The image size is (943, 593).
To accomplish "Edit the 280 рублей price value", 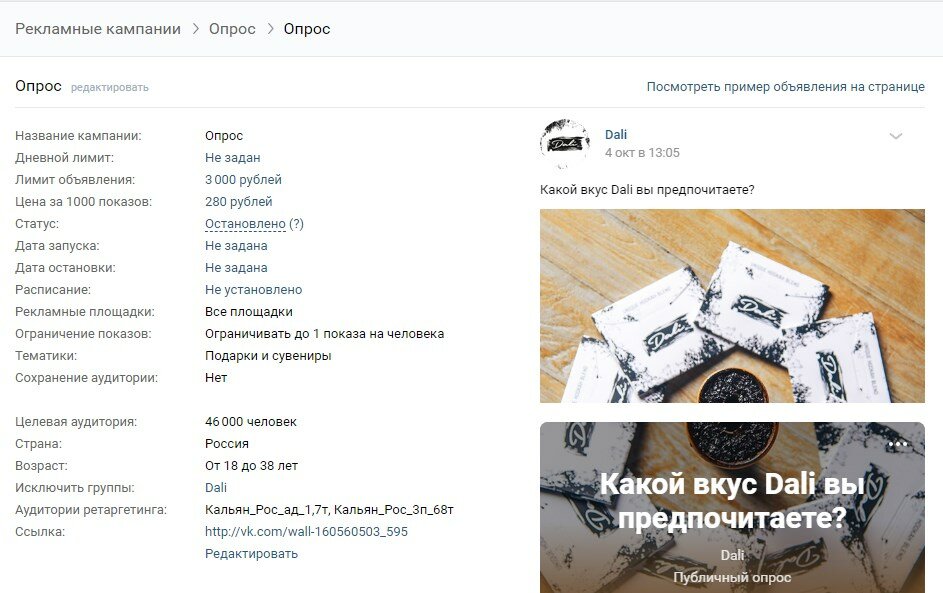I will point(239,201).
